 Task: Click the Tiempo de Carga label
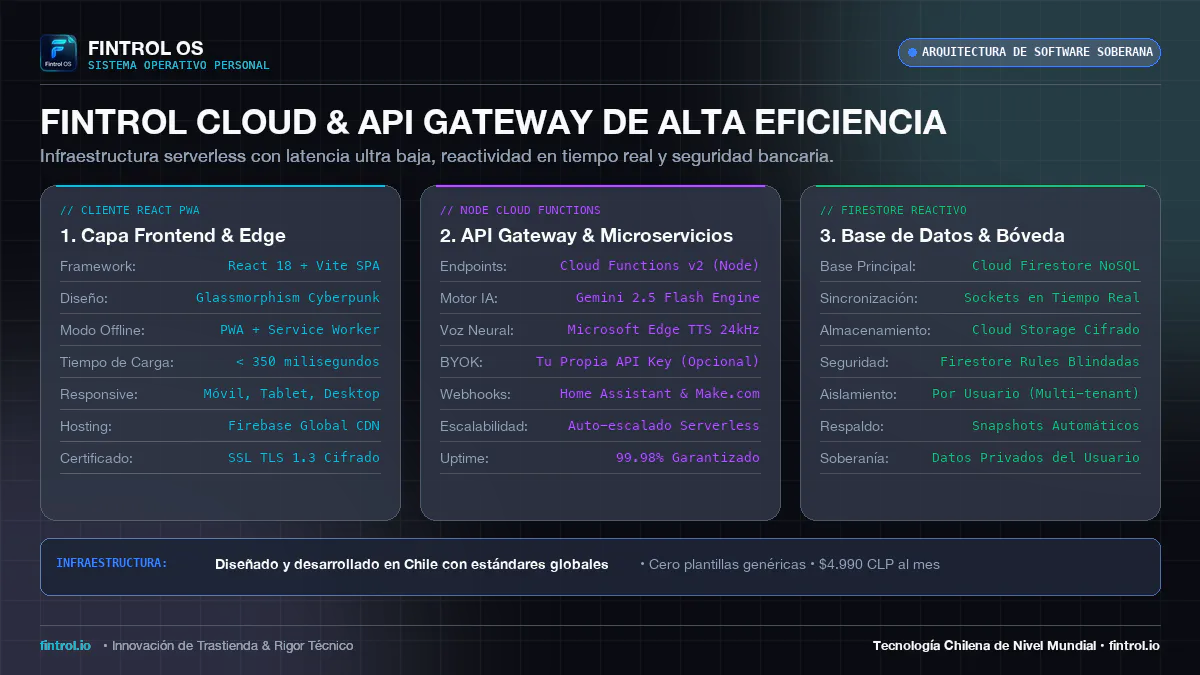pyautogui.click(x=117, y=362)
